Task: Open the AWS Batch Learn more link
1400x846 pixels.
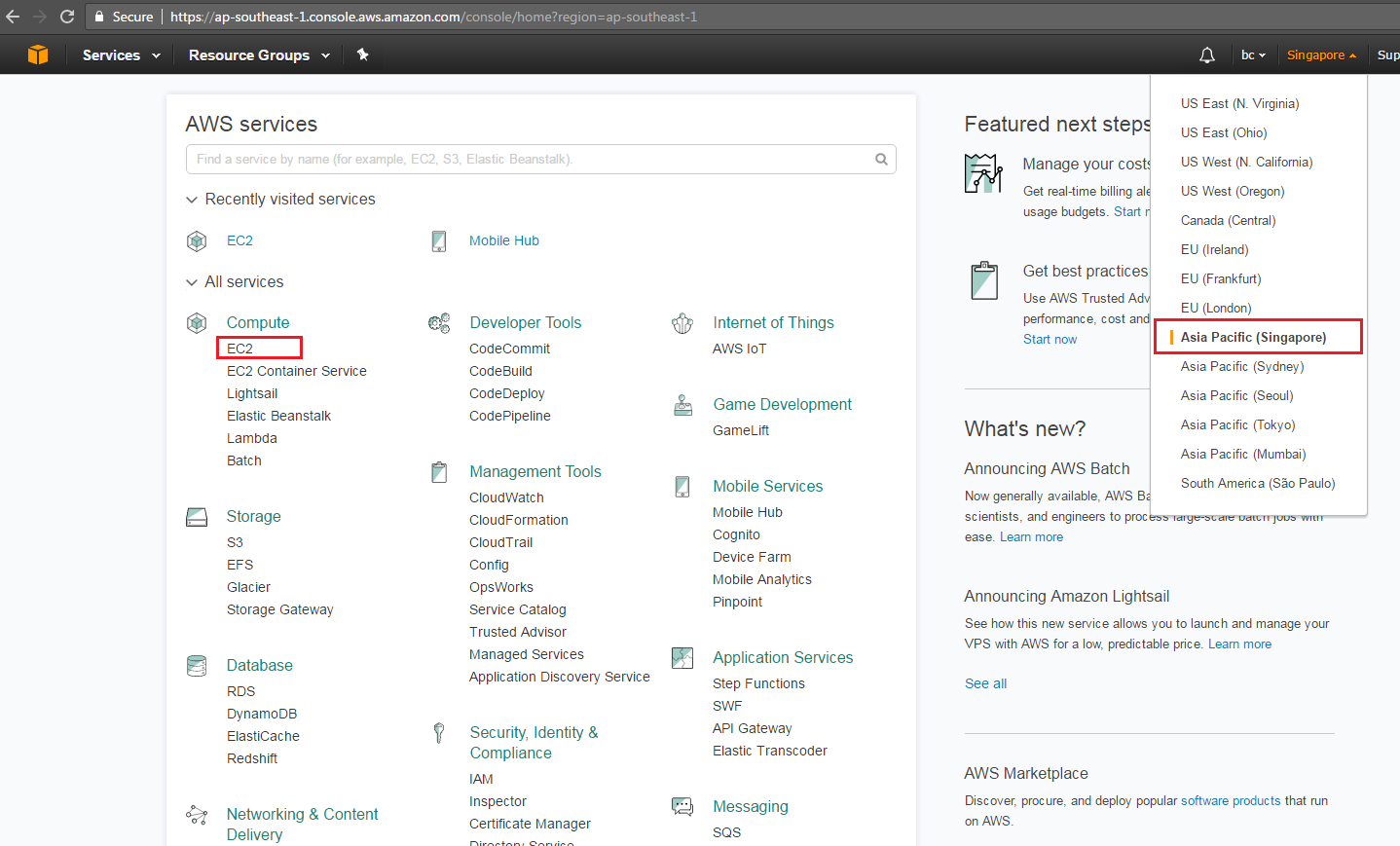Action: pyautogui.click(x=1031, y=536)
